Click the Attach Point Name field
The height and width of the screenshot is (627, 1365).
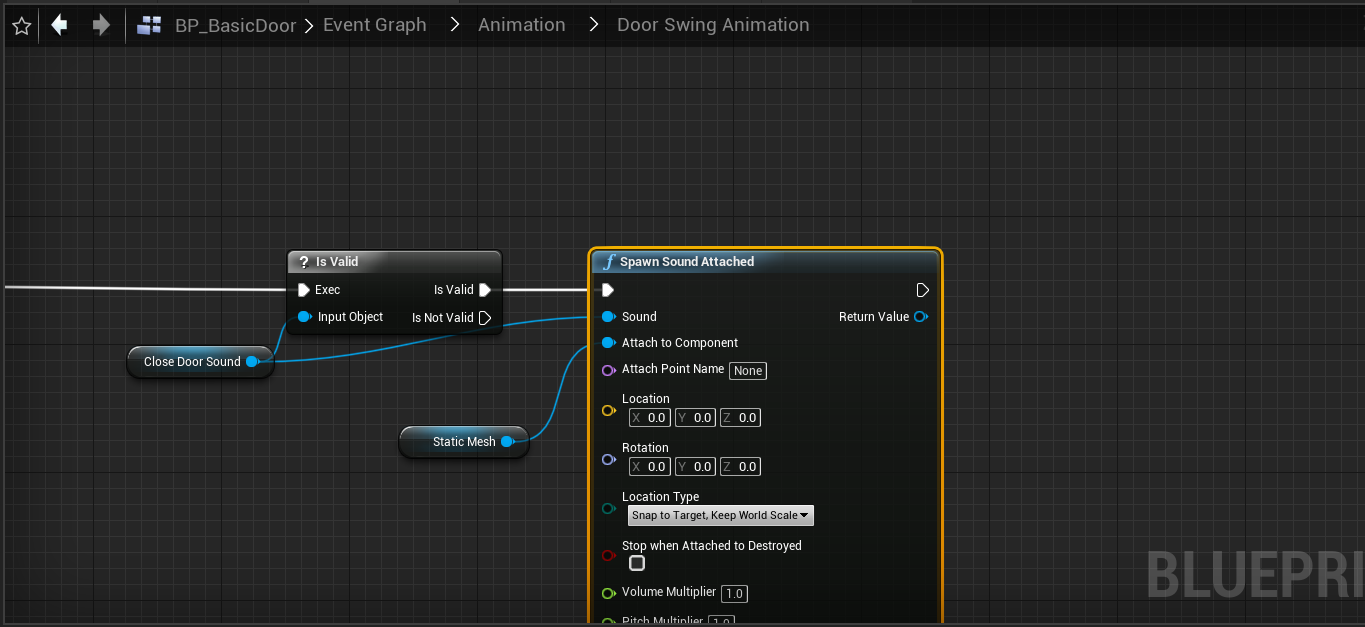(x=748, y=371)
